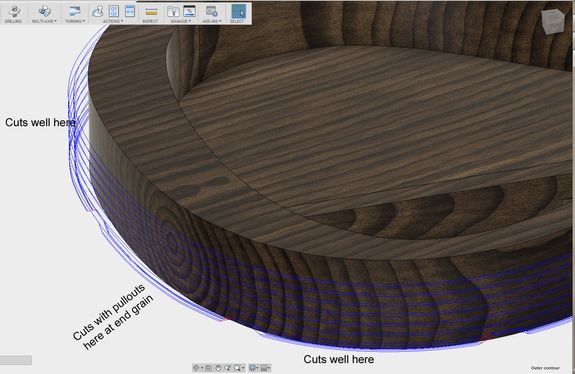Open Post Process icon in Actions
Screen dimensions: 575x374
click(114, 11)
